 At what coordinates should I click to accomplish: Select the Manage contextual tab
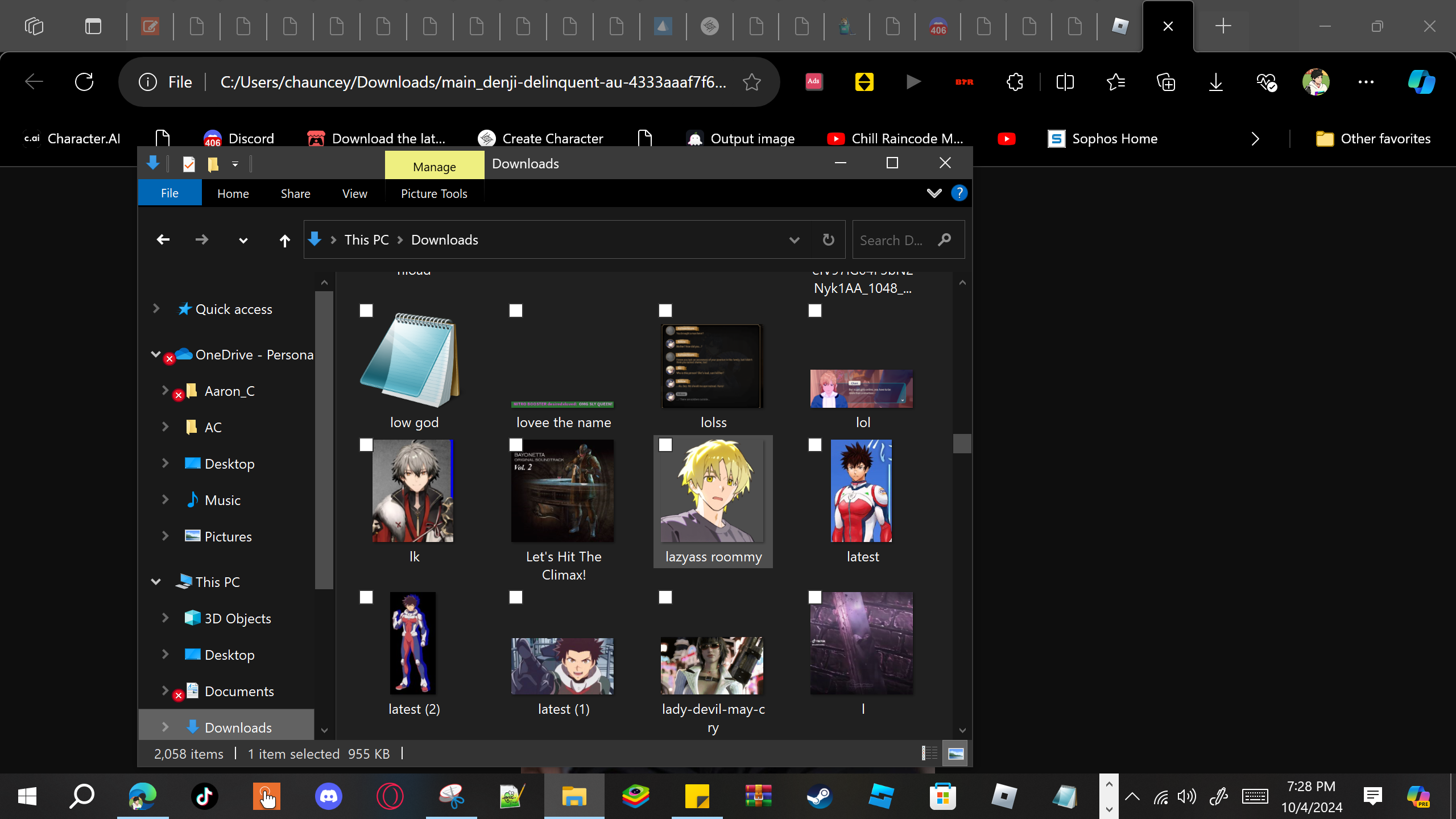pyautogui.click(x=435, y=166)
